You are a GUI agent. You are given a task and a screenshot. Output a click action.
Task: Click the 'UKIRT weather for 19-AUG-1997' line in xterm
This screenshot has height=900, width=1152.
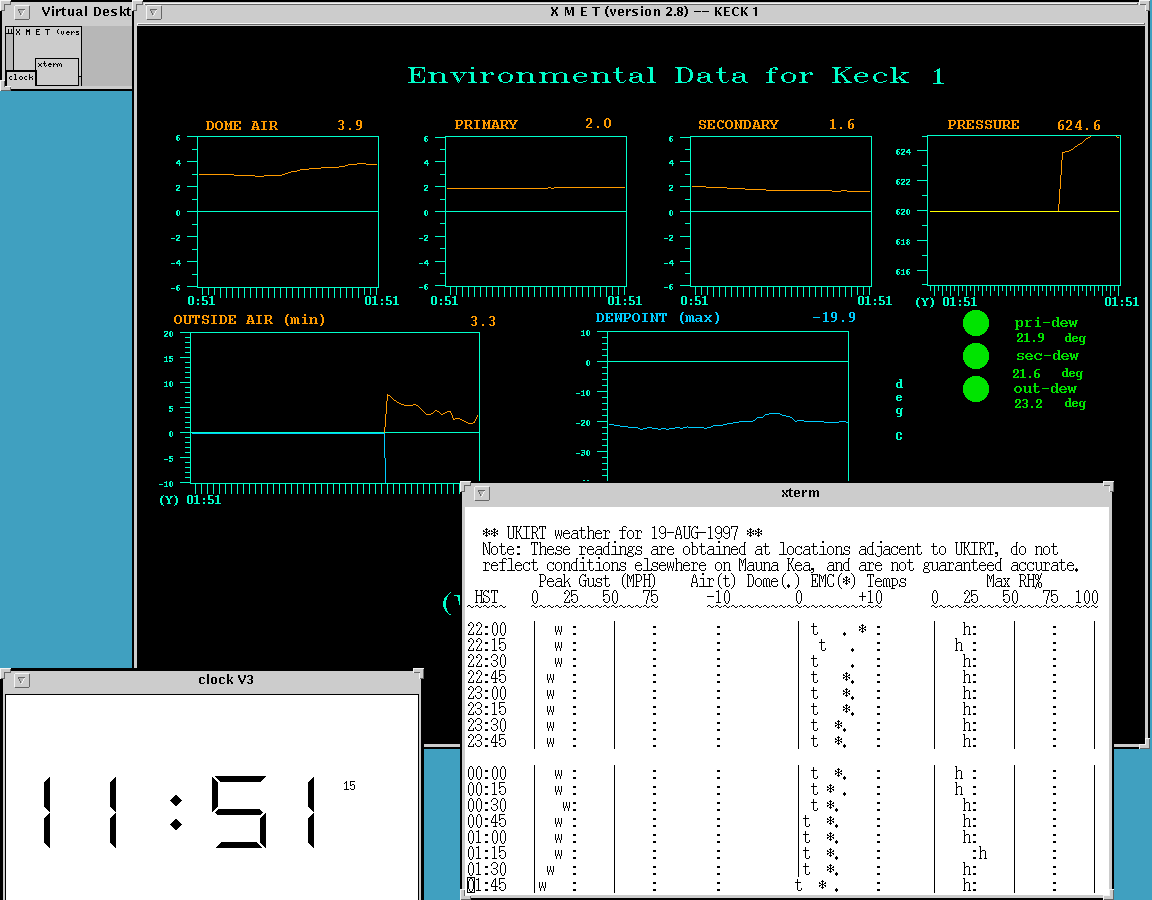pyautogui.click(x=622, y=533)
